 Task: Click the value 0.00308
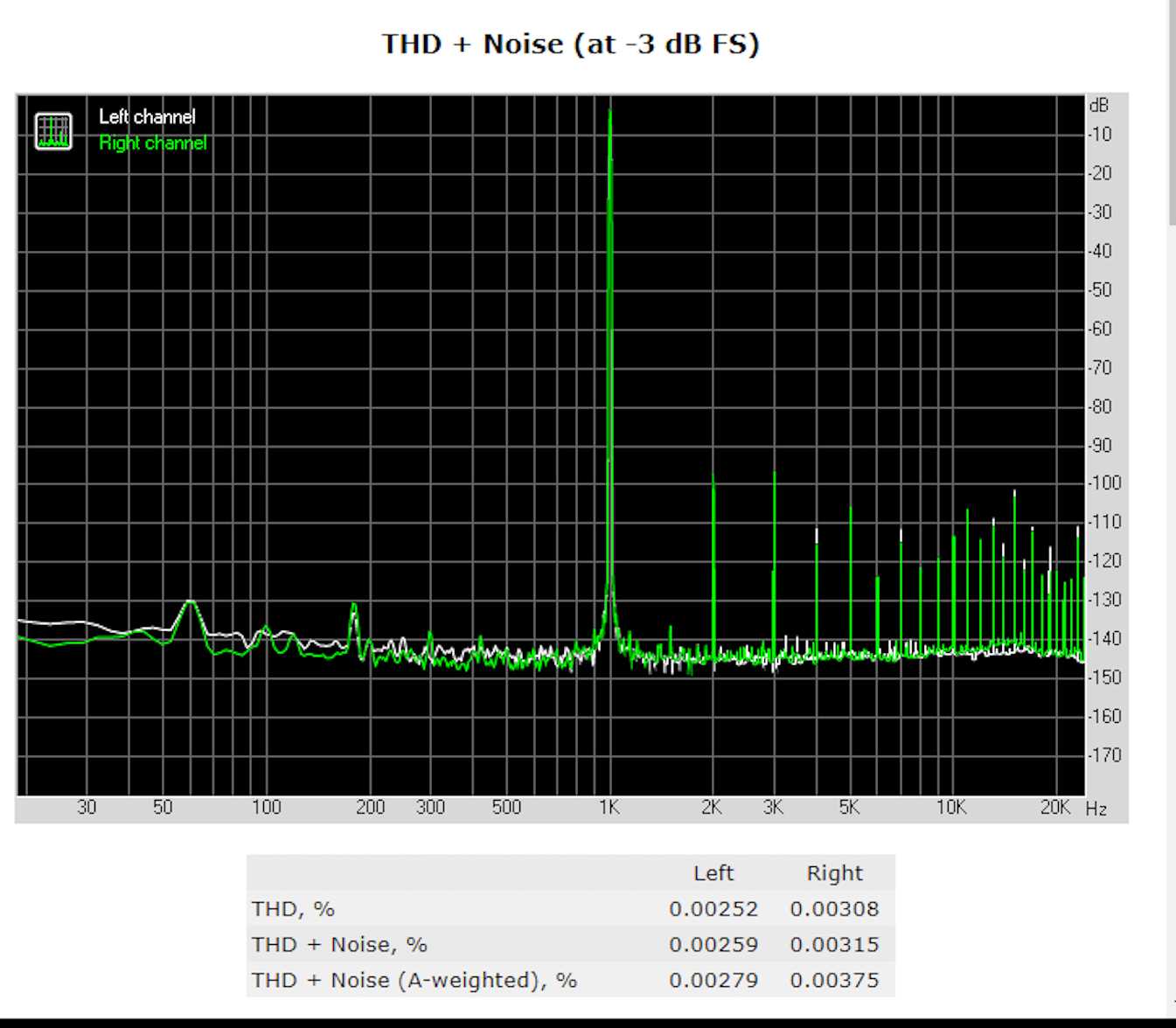click(834, 909)
